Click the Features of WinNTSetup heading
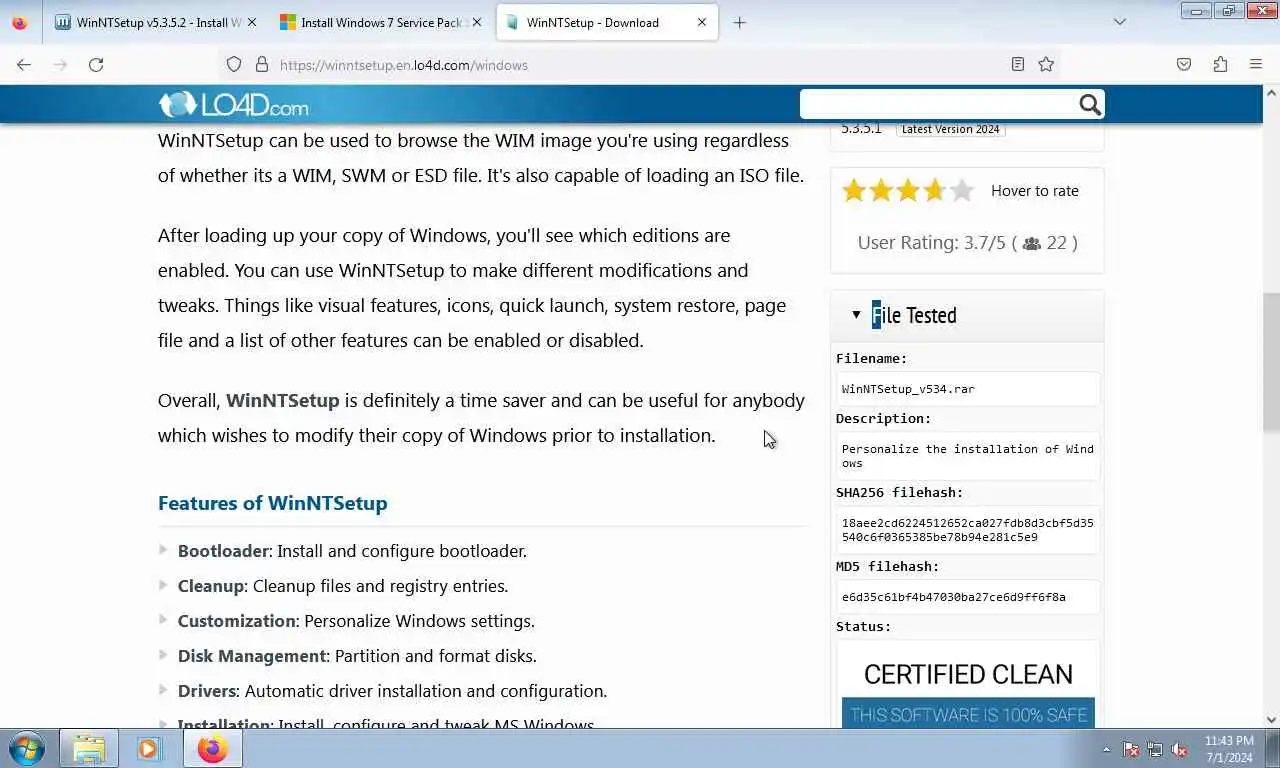1280x768 pixels. pyautogui.click(x=272, y=503)
